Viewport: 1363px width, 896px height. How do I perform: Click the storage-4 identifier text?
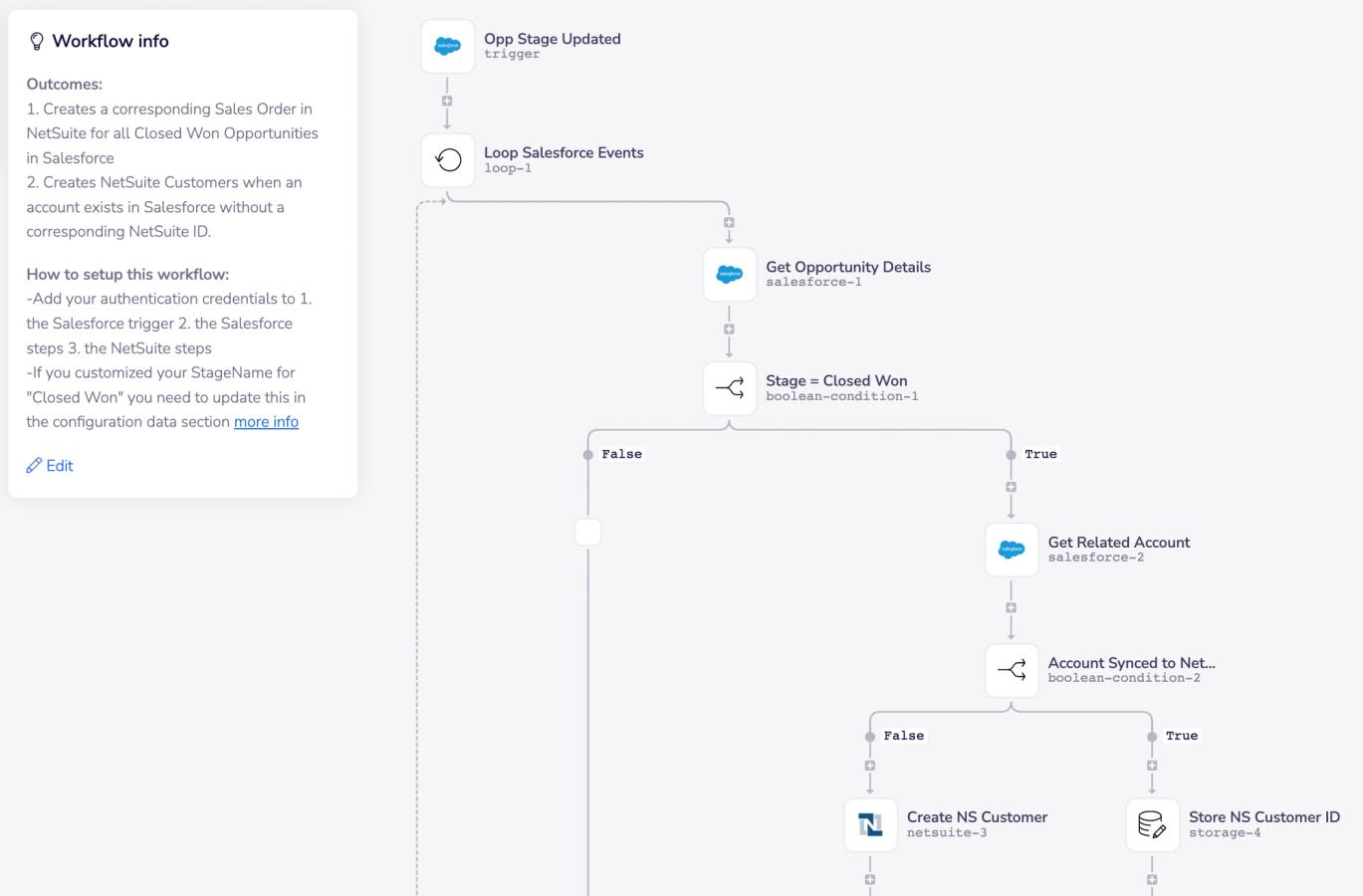(1225, 832)
